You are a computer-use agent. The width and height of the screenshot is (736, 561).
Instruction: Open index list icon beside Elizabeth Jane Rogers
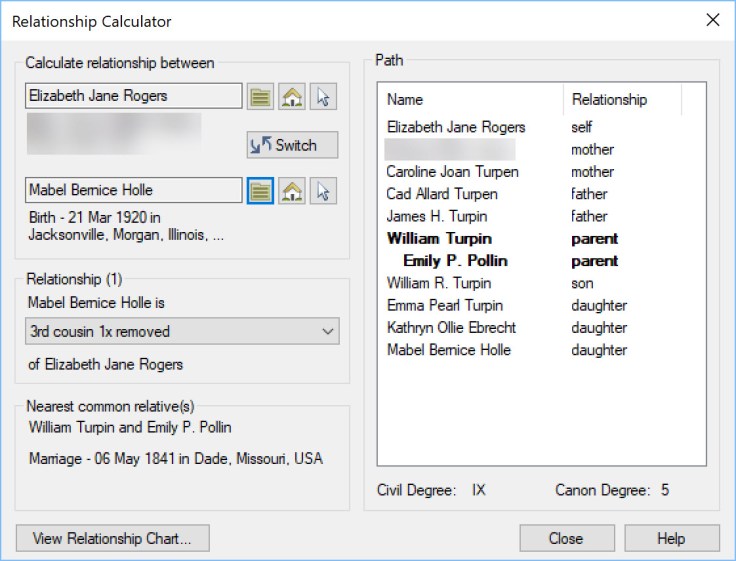click(260, 97)
